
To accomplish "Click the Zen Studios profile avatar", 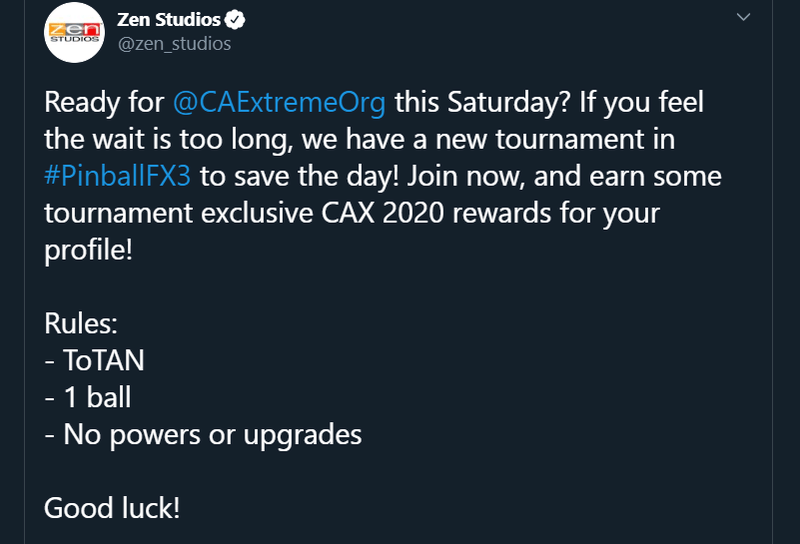I will click(75, 35).
